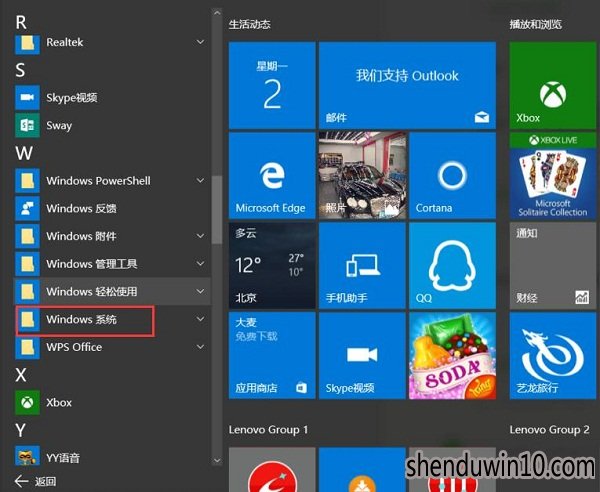This screenshot has height=492, width=600.
Task: Click the Lenovo Group 2 title
Action: tap(549, 430)
